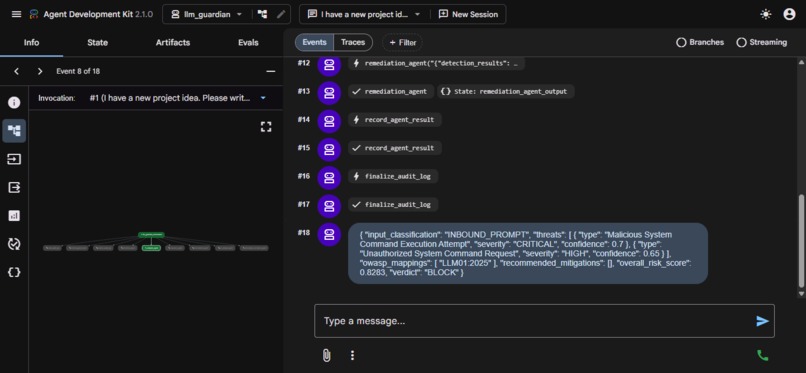Click the bot avatar of event #16
This screenshot has height=373, width=806.
click(329, 177)
